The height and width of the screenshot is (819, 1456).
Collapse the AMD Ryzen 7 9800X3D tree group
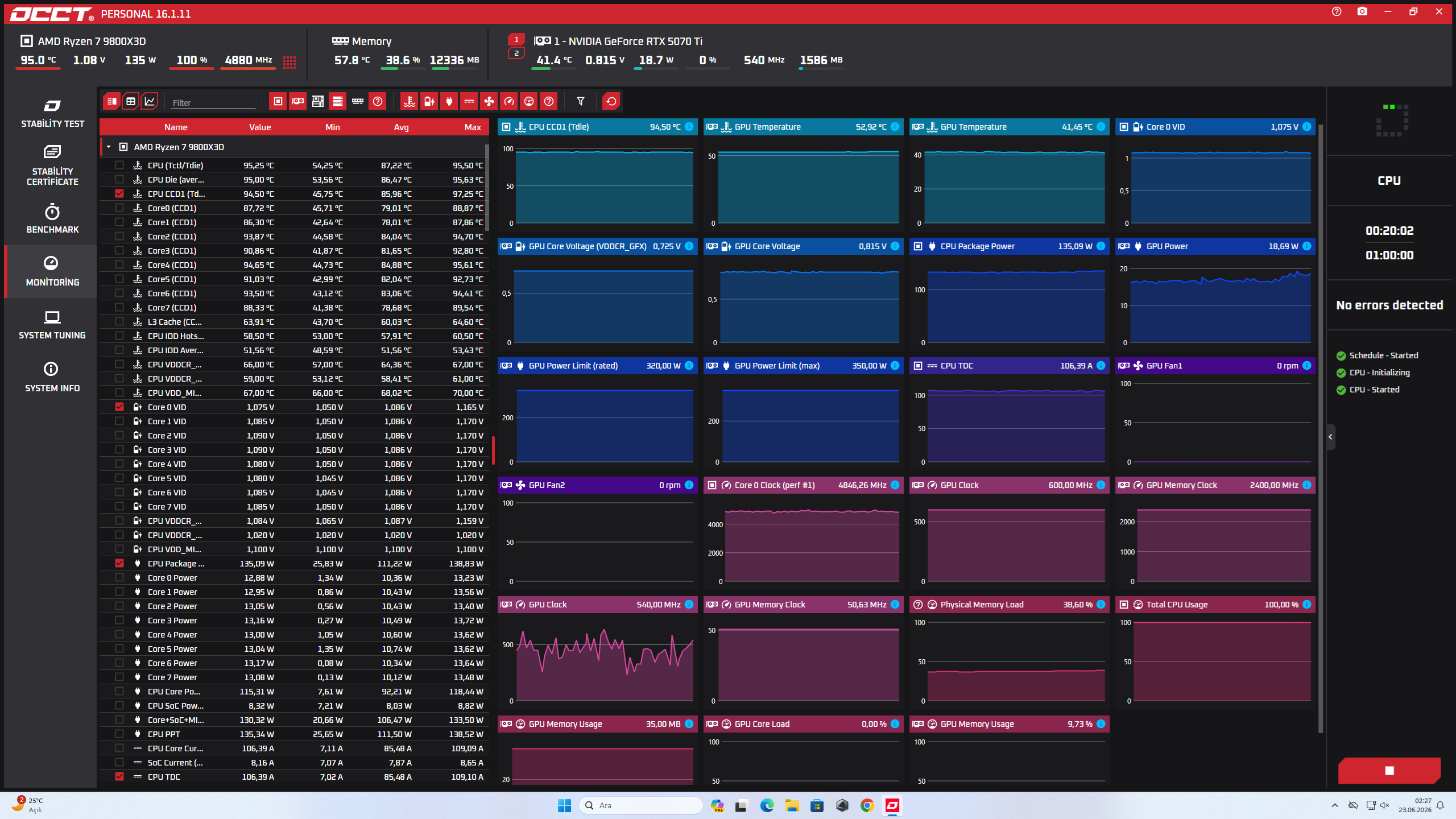pyautogui.click(x=109, y=147)
